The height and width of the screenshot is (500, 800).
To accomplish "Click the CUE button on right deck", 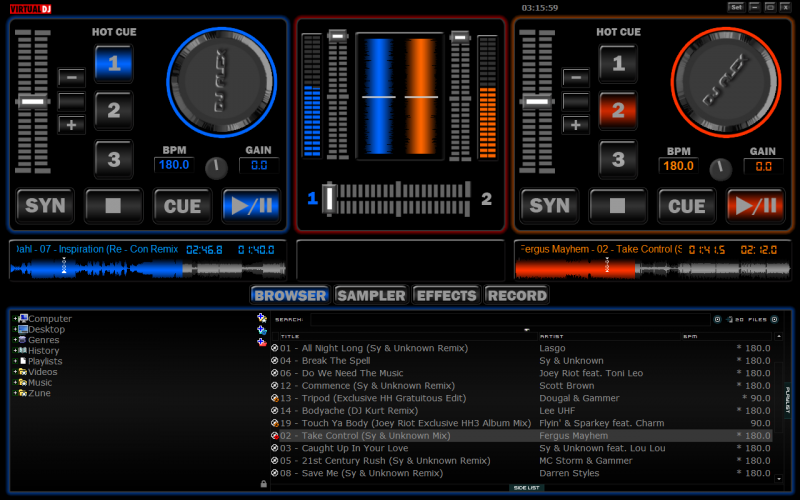I will pos(687,206).
